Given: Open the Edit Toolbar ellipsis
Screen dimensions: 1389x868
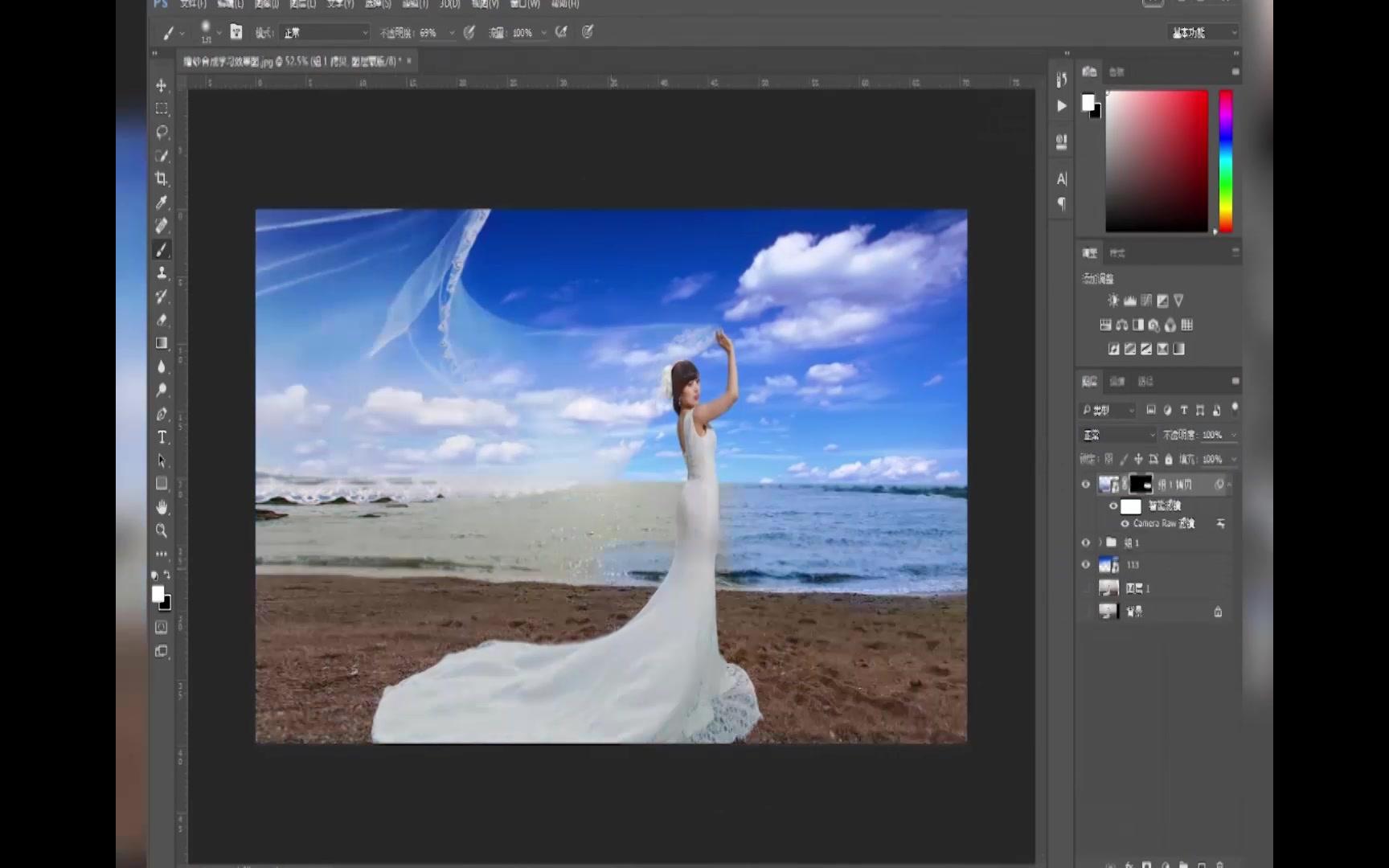Looking at the screenshot, I should 162,554.
